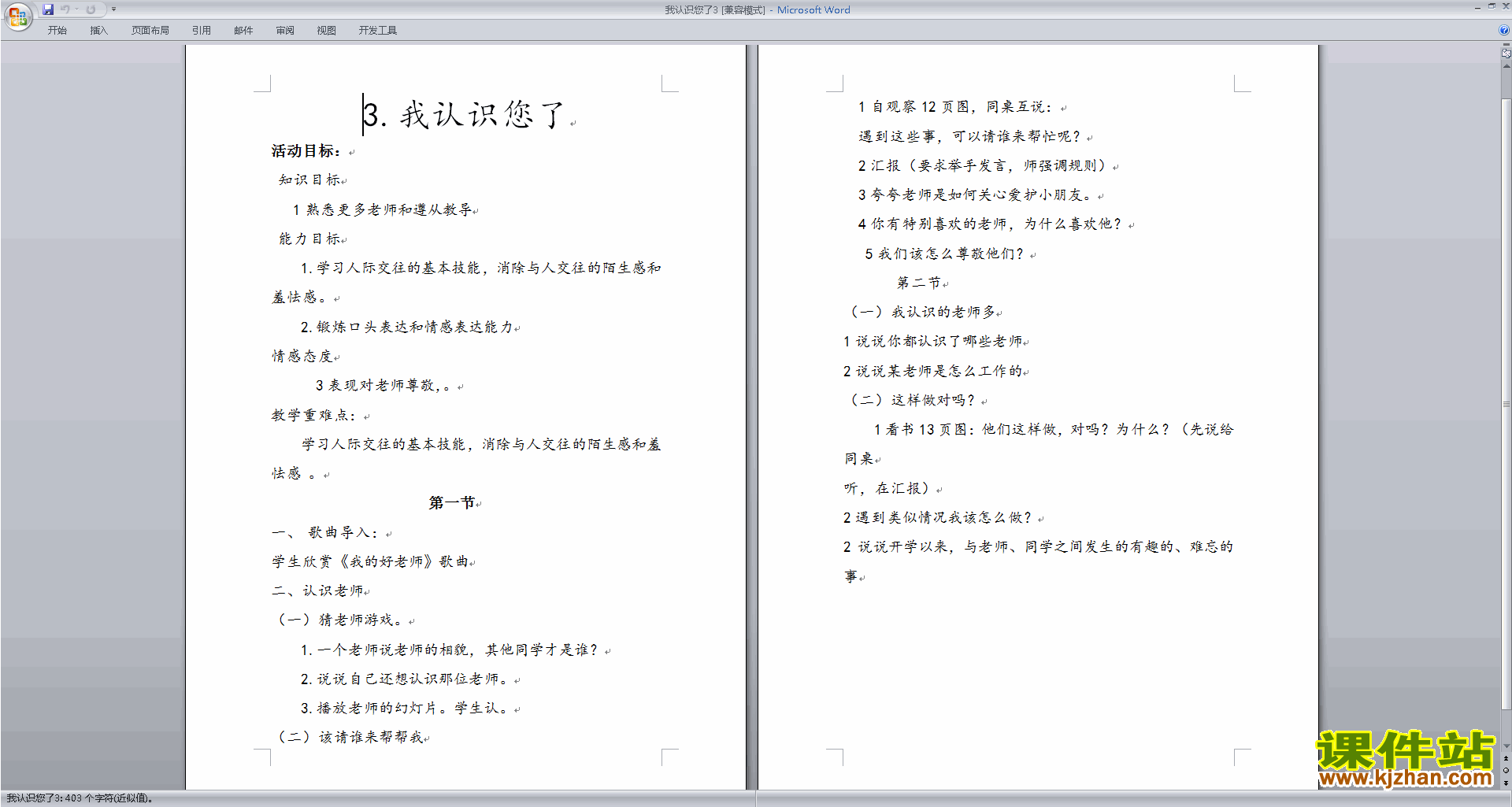Open the 开始 (Home) ribbon tab
Image resolution: width=1512 pixels, height=807 pixels.
click(x=57, y=30)
